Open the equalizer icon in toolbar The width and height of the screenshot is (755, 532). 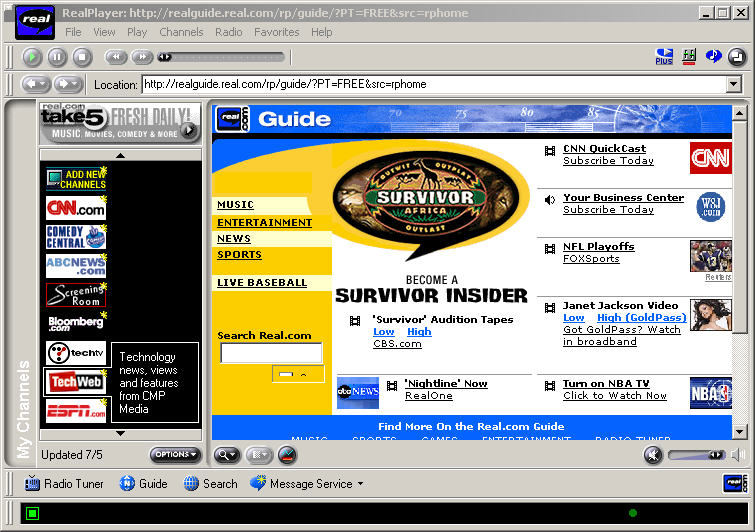click(x=689, y=57)
